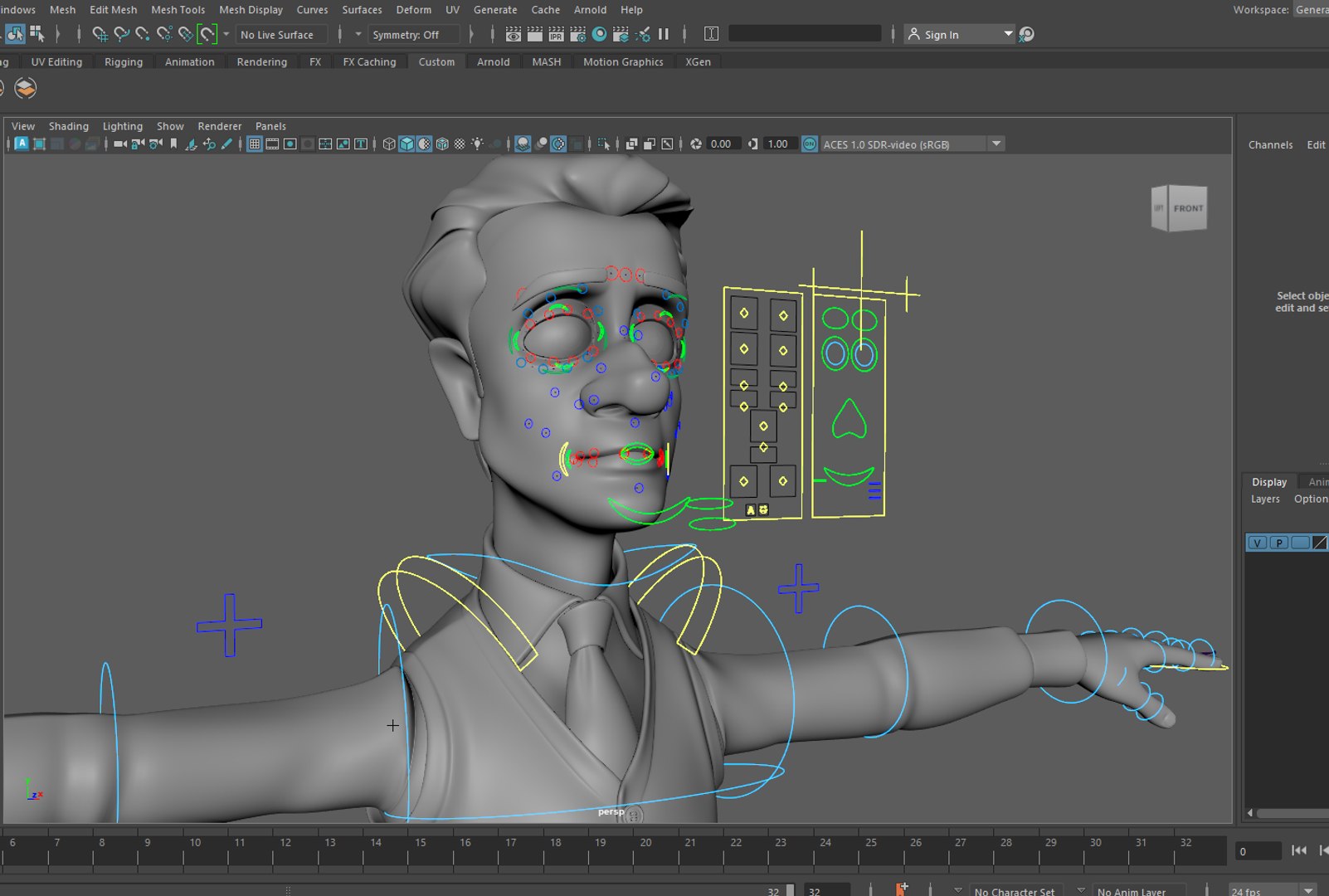Click the Channels menu in Channel Box
This screenshot has width=1329, height=896.
point(1270,144)
